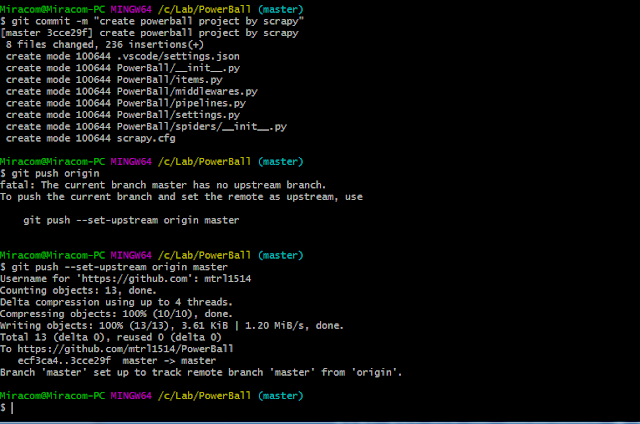Select the scrapy.cfg line
This screenshot has width=640, height=424.
(91, 138)
